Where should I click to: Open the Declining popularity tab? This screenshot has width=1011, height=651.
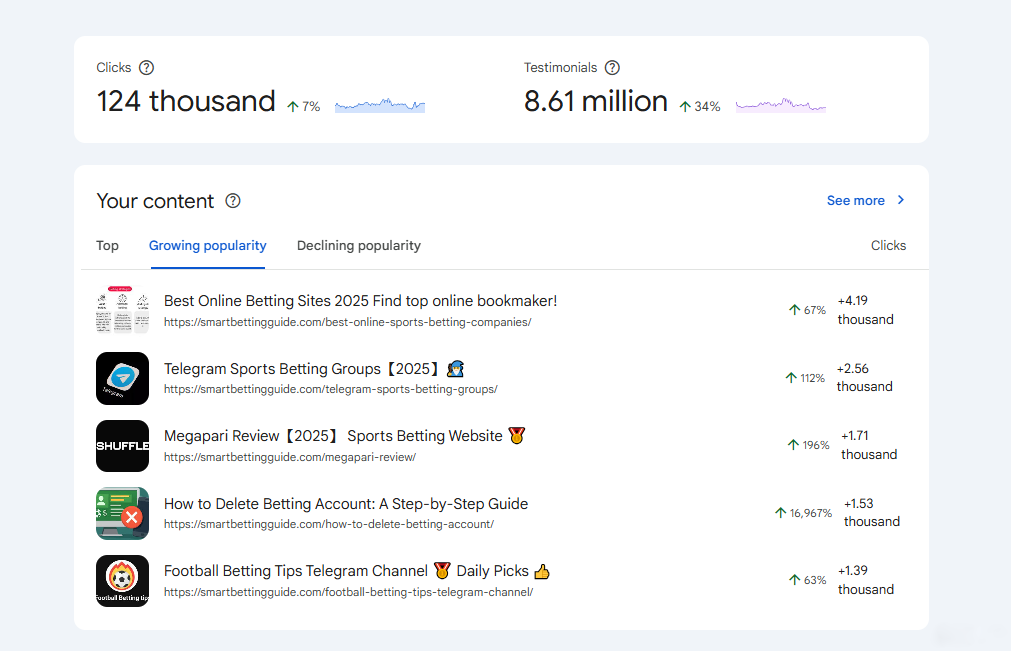(x=359, y=246)
